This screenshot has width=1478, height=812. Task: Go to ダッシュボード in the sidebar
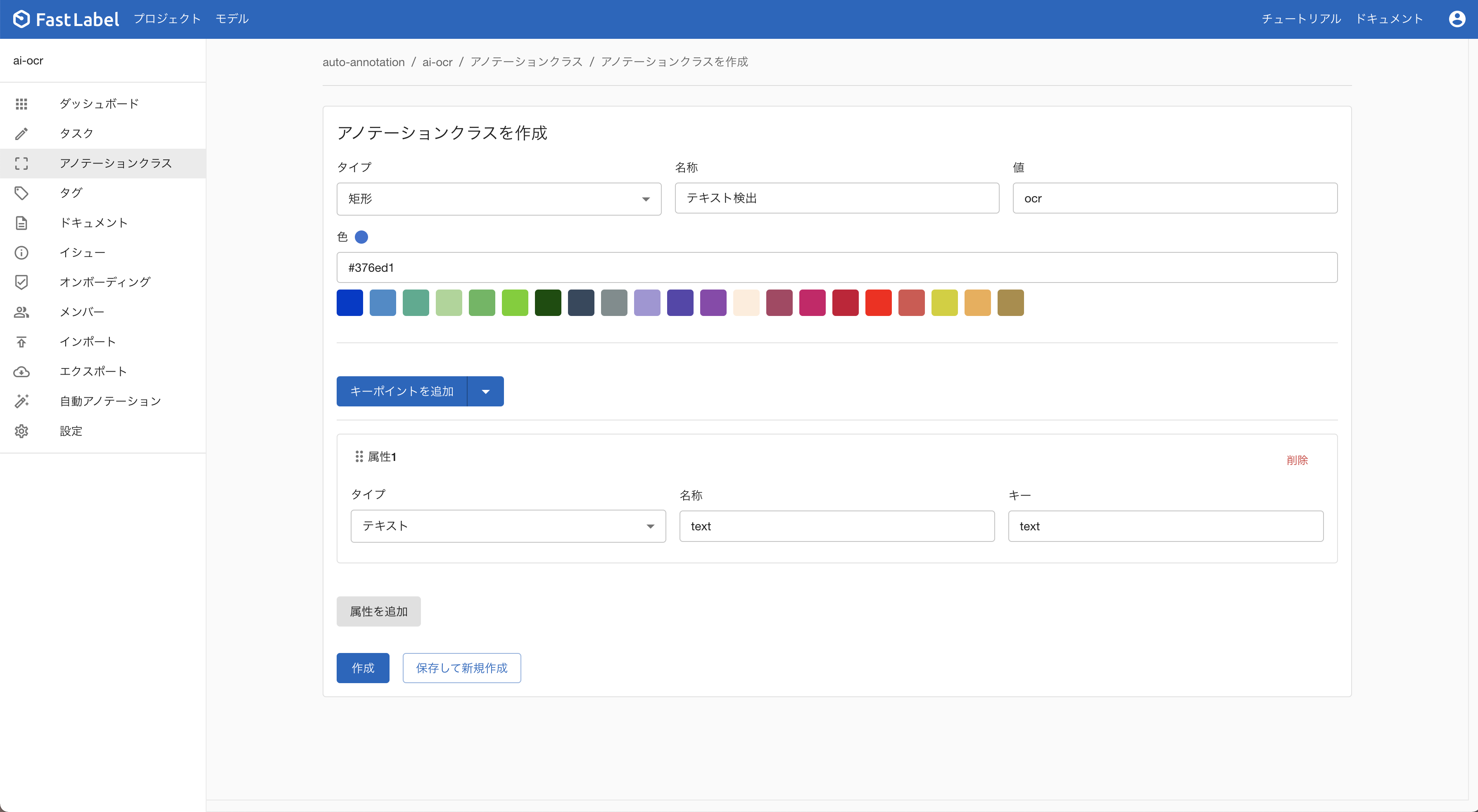coord(103,104)
